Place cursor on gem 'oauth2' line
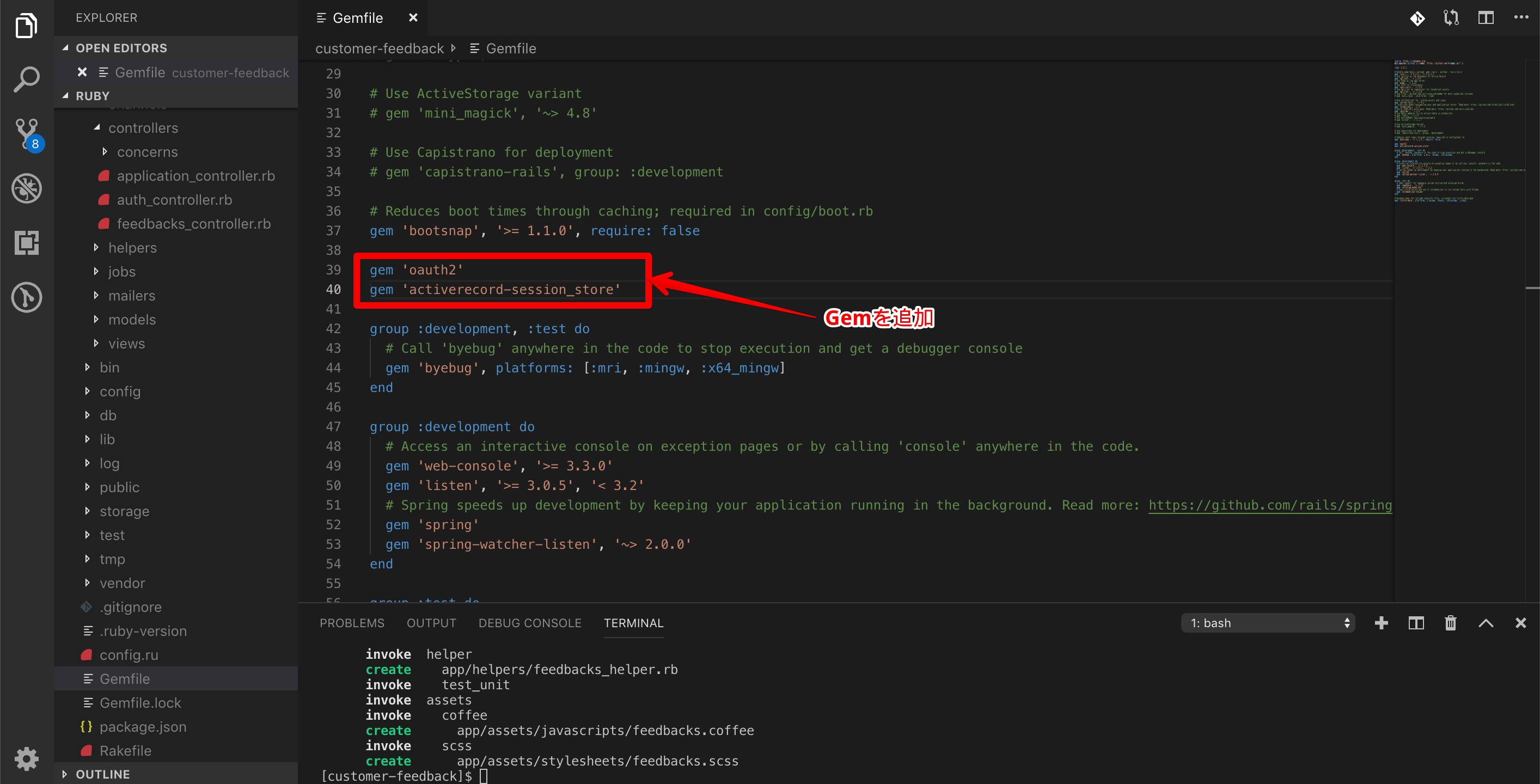The width and height of the screenshot is (1540, 784). point(416,270)
